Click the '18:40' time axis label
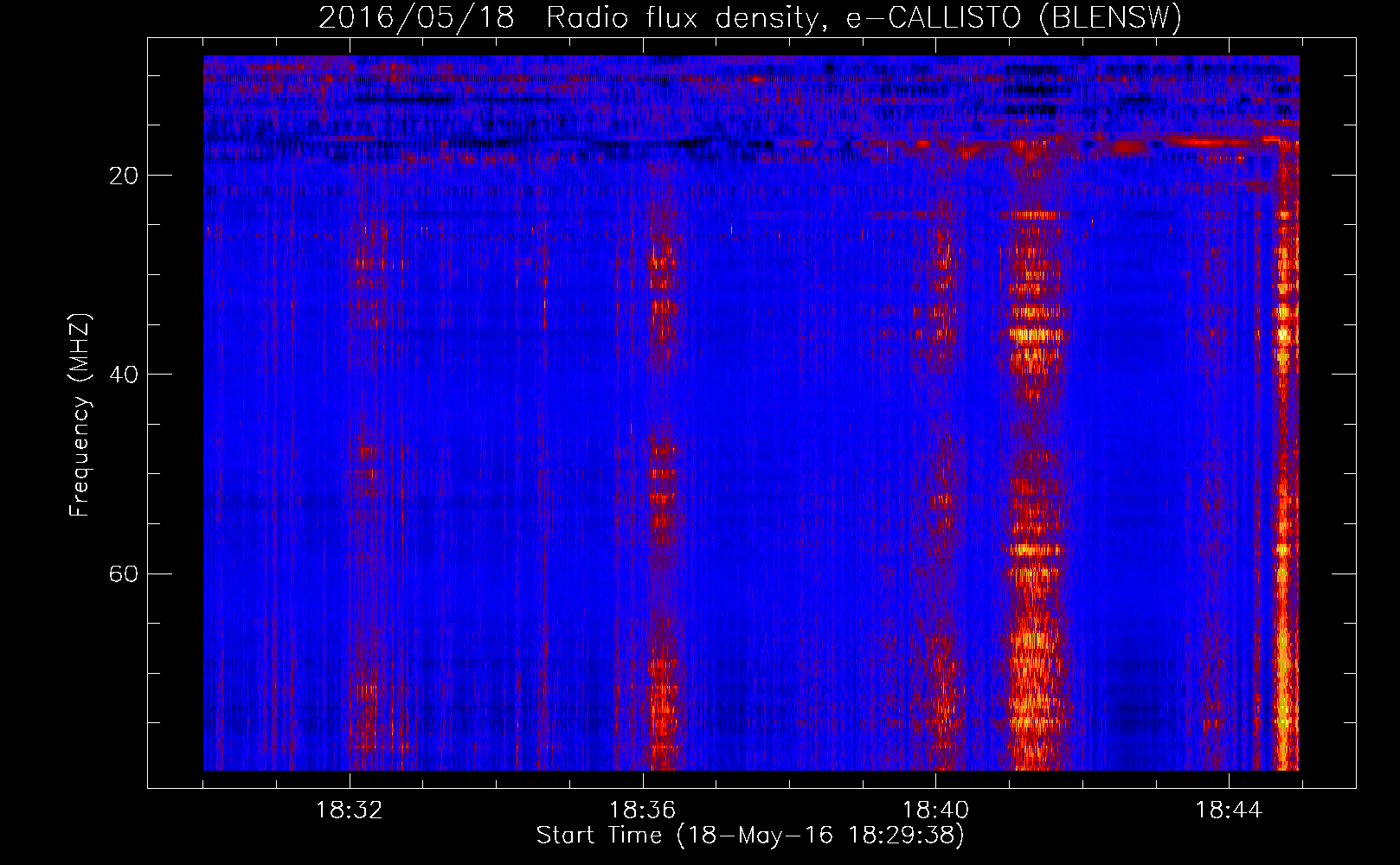Viewport: 1400px width, 865px height. coord(935,811)
